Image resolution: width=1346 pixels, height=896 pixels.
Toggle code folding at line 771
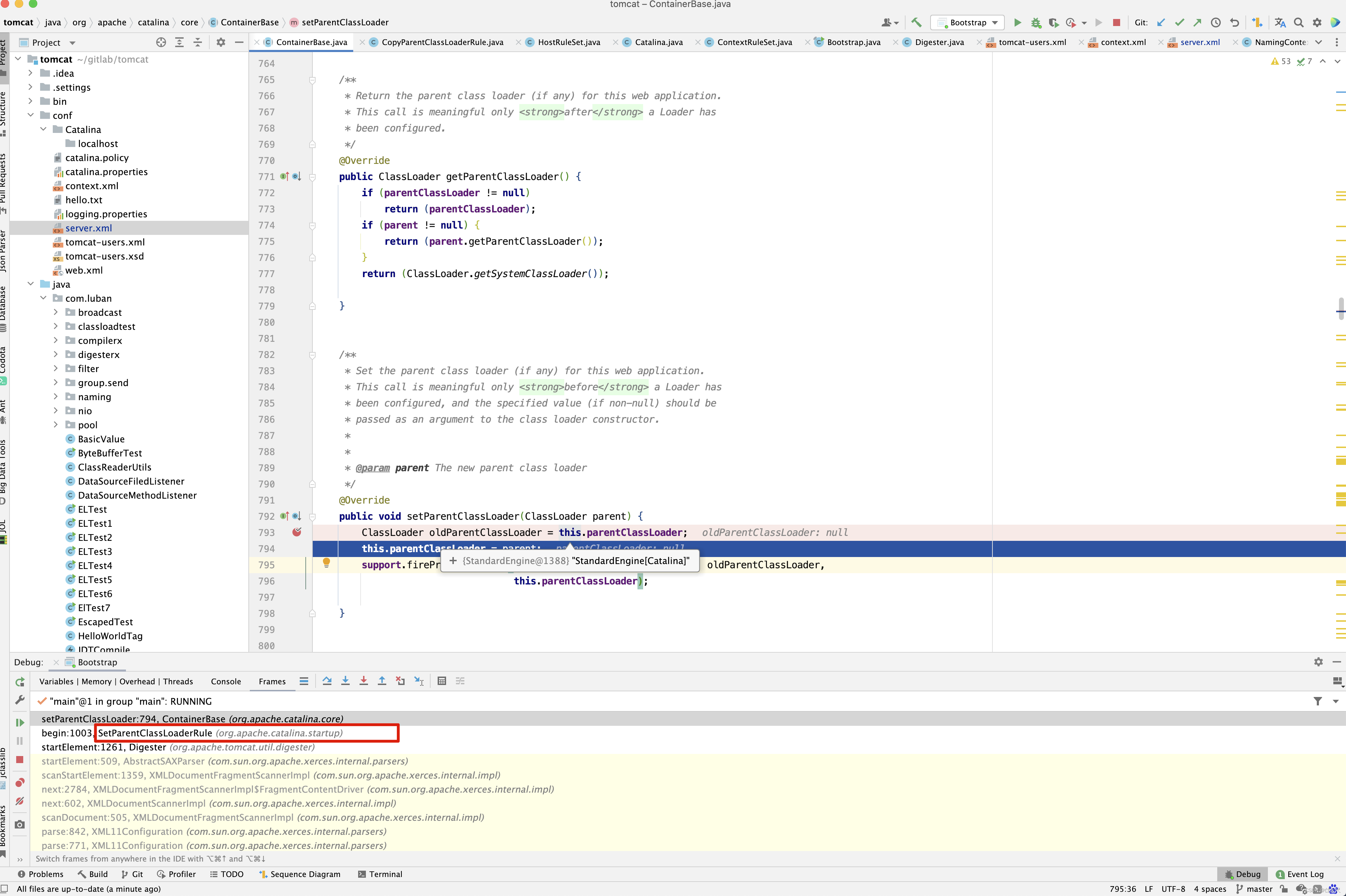click(312, 177)
